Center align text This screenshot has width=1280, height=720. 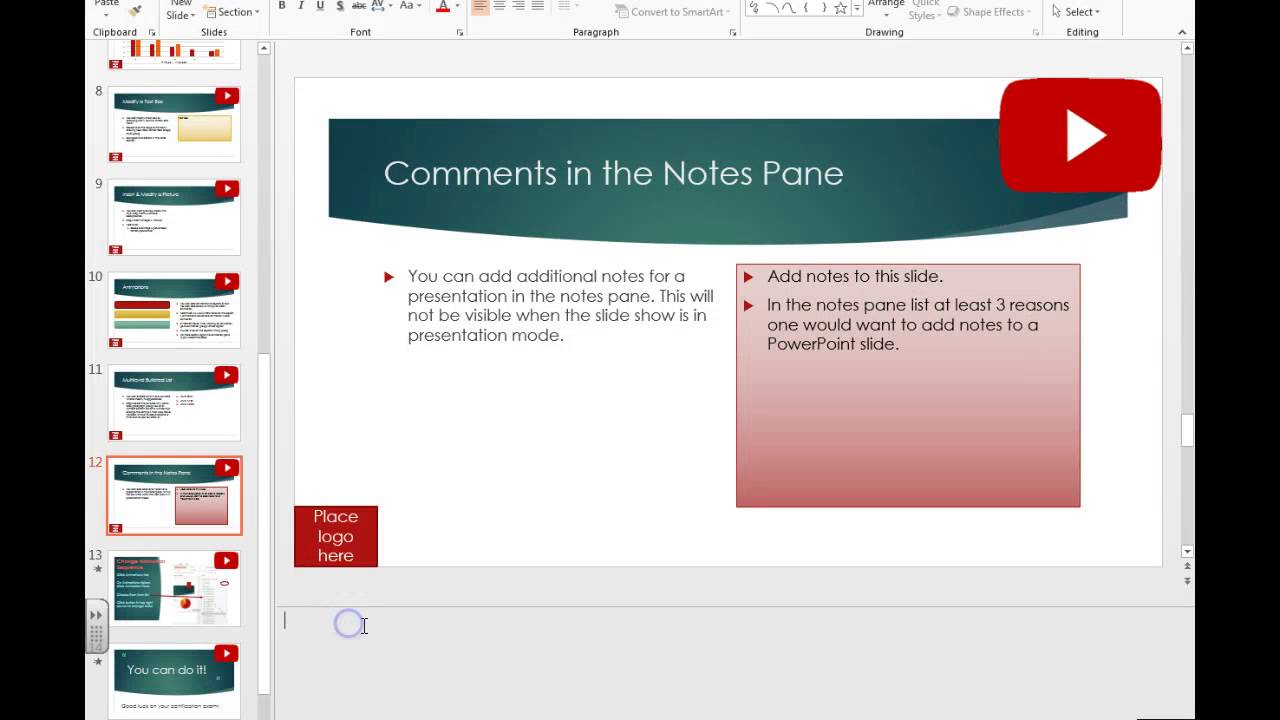(x=499, y=6)
